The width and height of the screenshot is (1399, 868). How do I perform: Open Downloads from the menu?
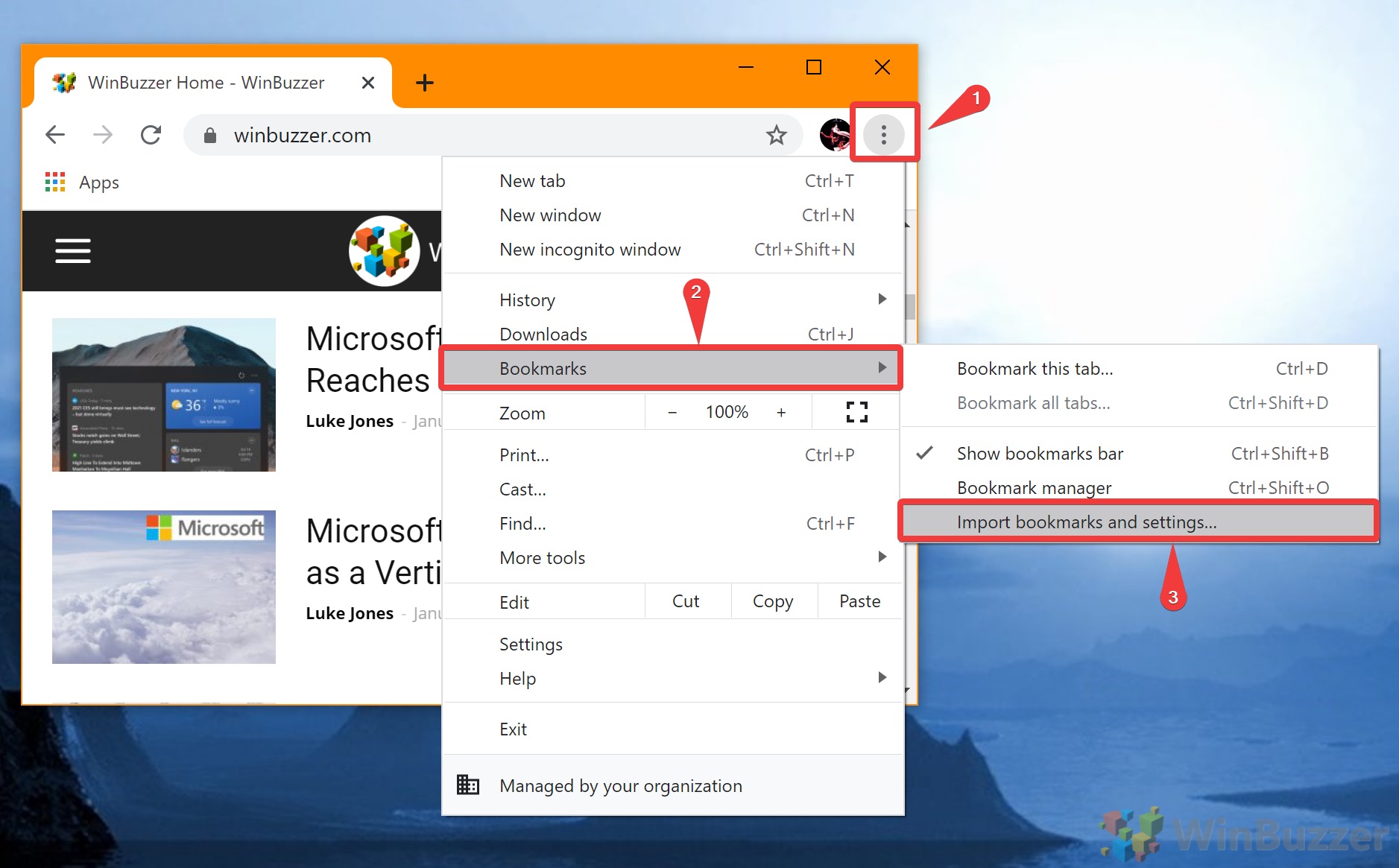click(x=672, y=335)
